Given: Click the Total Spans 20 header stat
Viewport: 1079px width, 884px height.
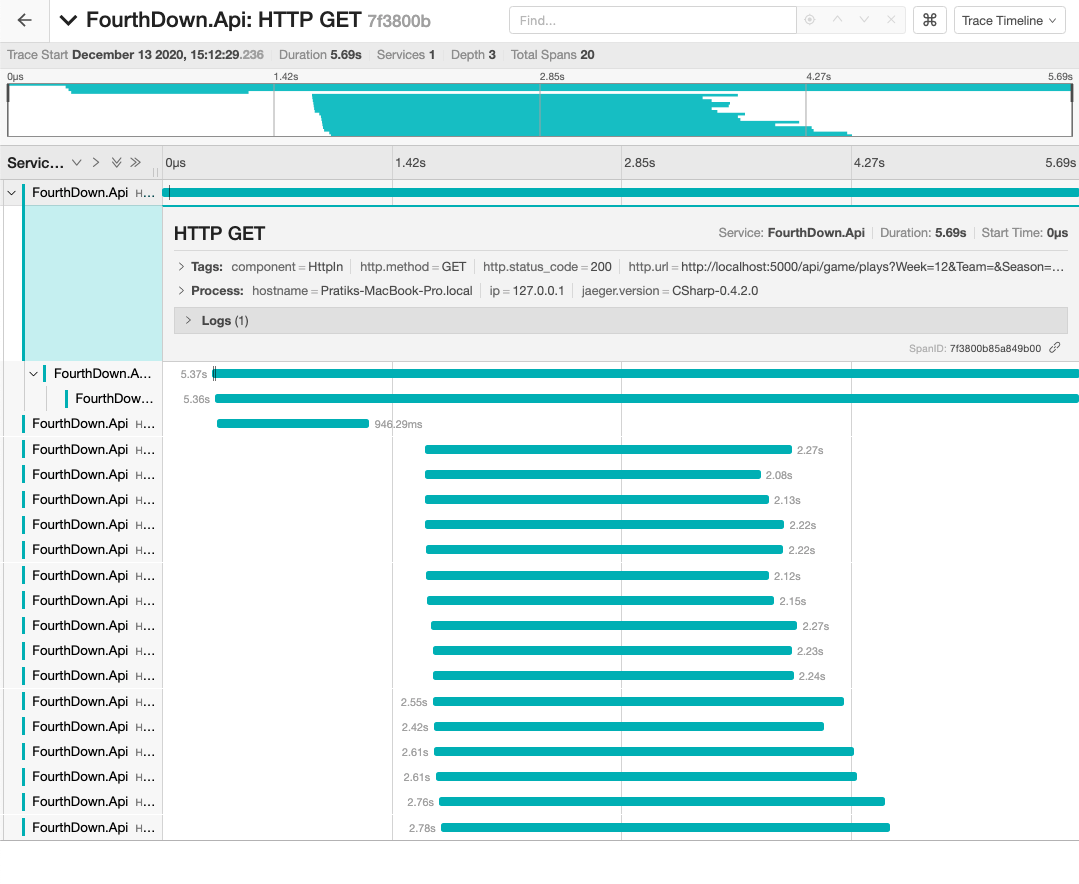Looking at the screenshot, I should pos(553,55).
